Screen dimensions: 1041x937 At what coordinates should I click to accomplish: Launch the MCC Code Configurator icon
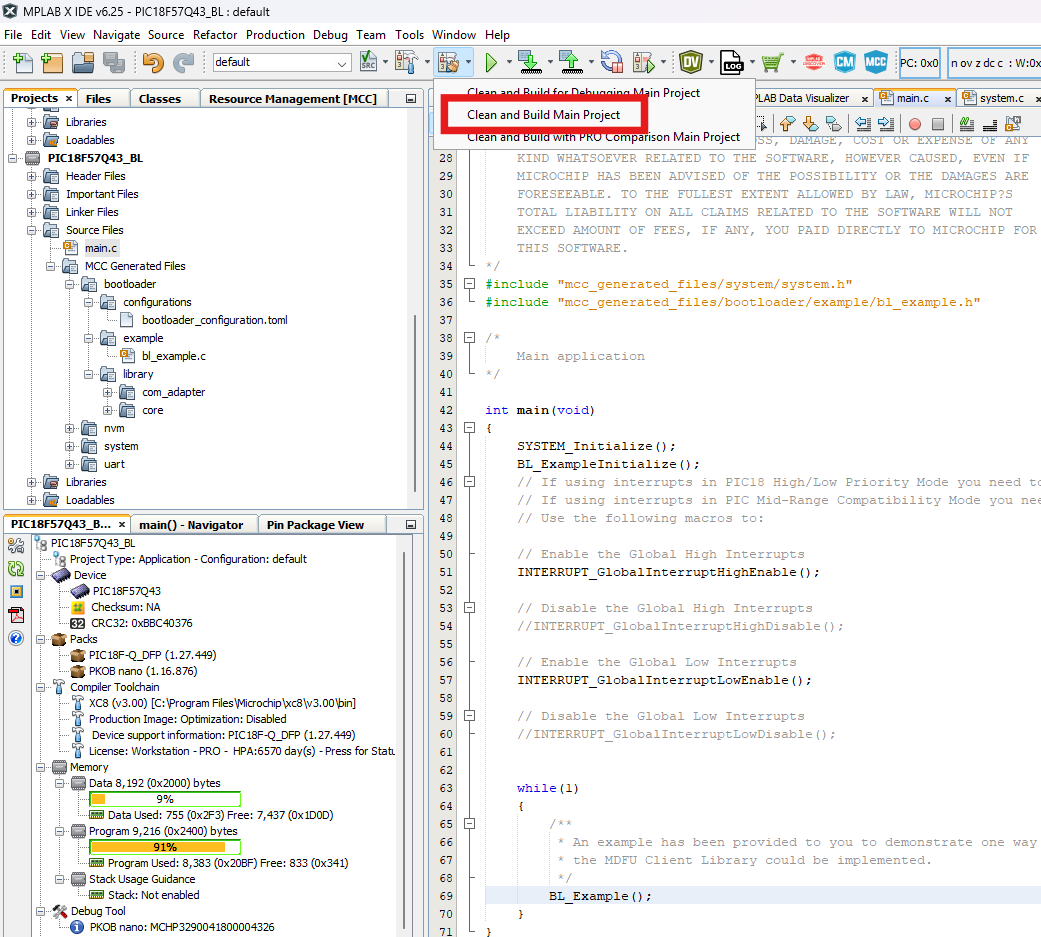coord(876,62)
